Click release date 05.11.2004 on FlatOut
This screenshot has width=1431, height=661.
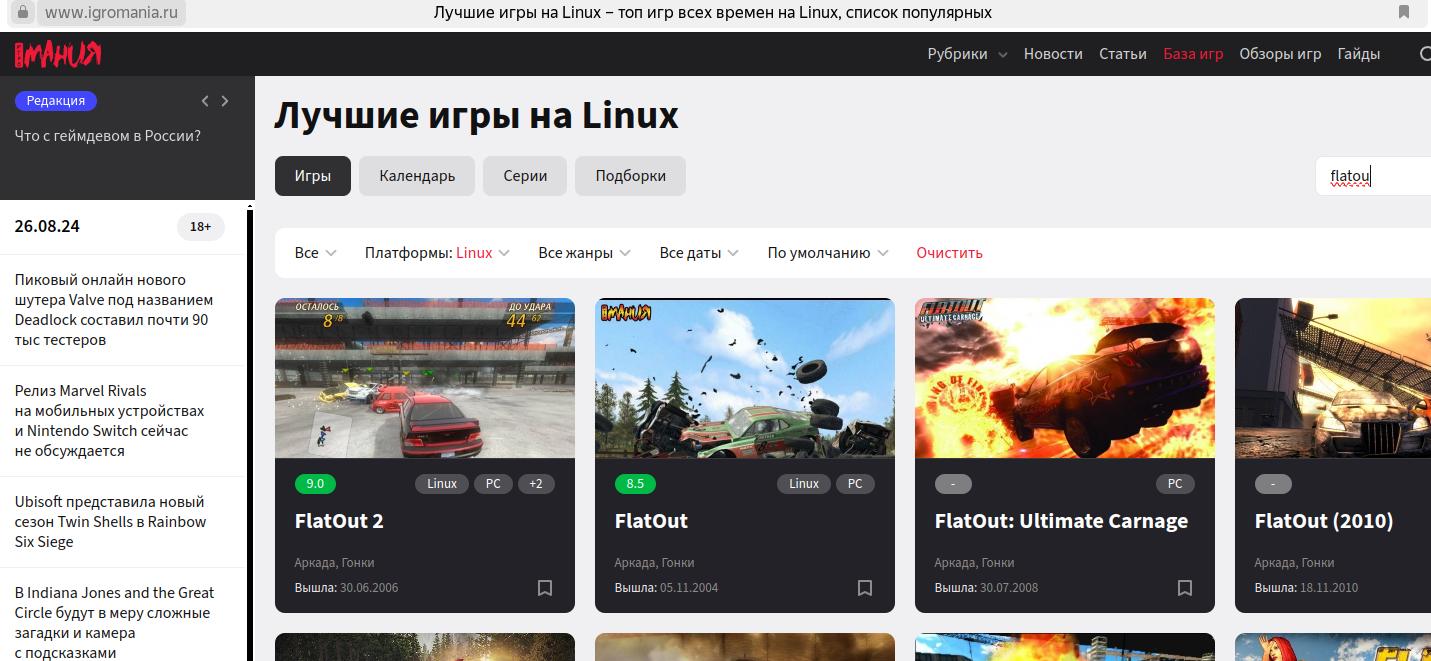[x=689, y=588]
